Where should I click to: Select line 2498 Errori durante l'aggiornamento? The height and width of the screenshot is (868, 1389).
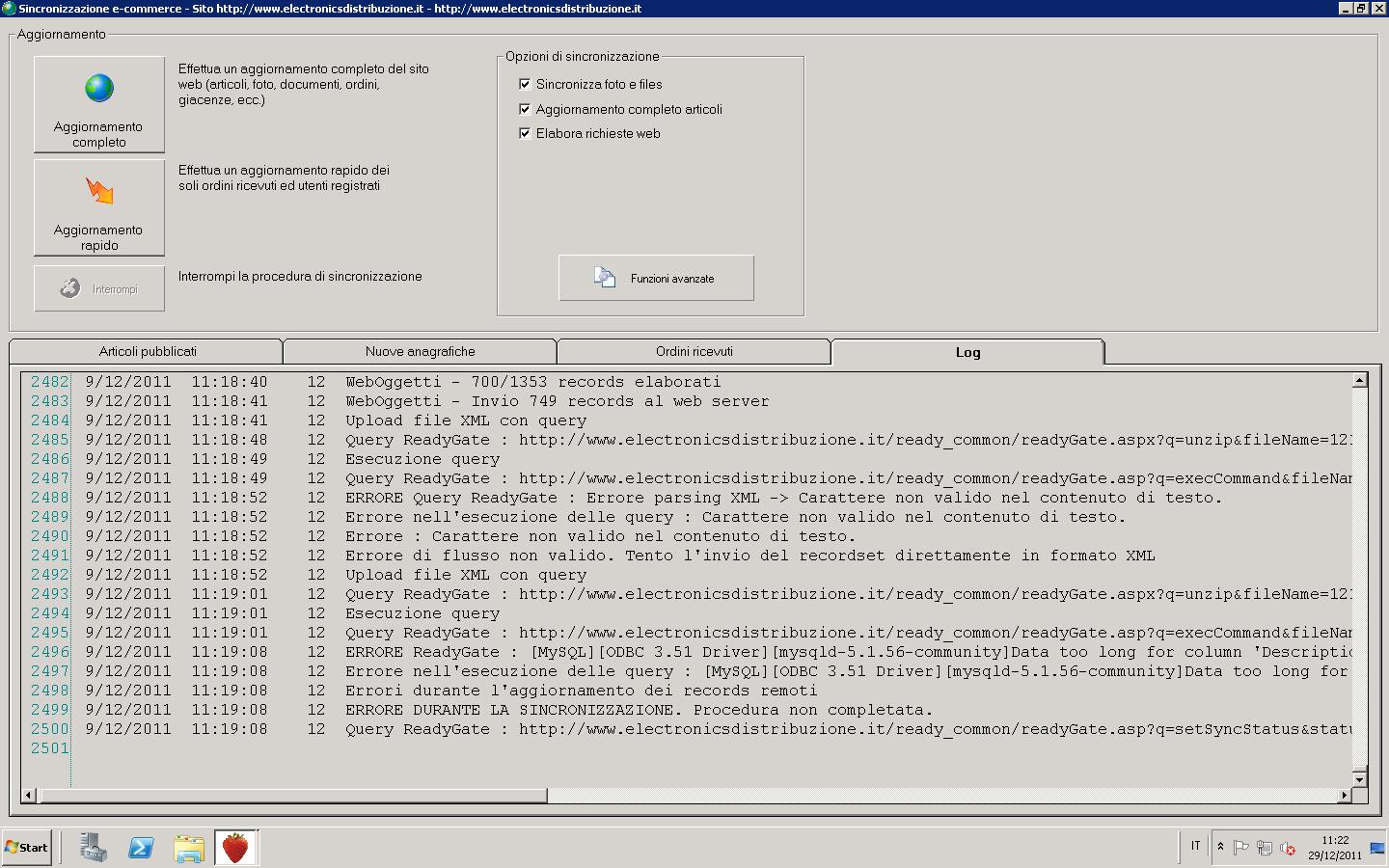point(582,691)
